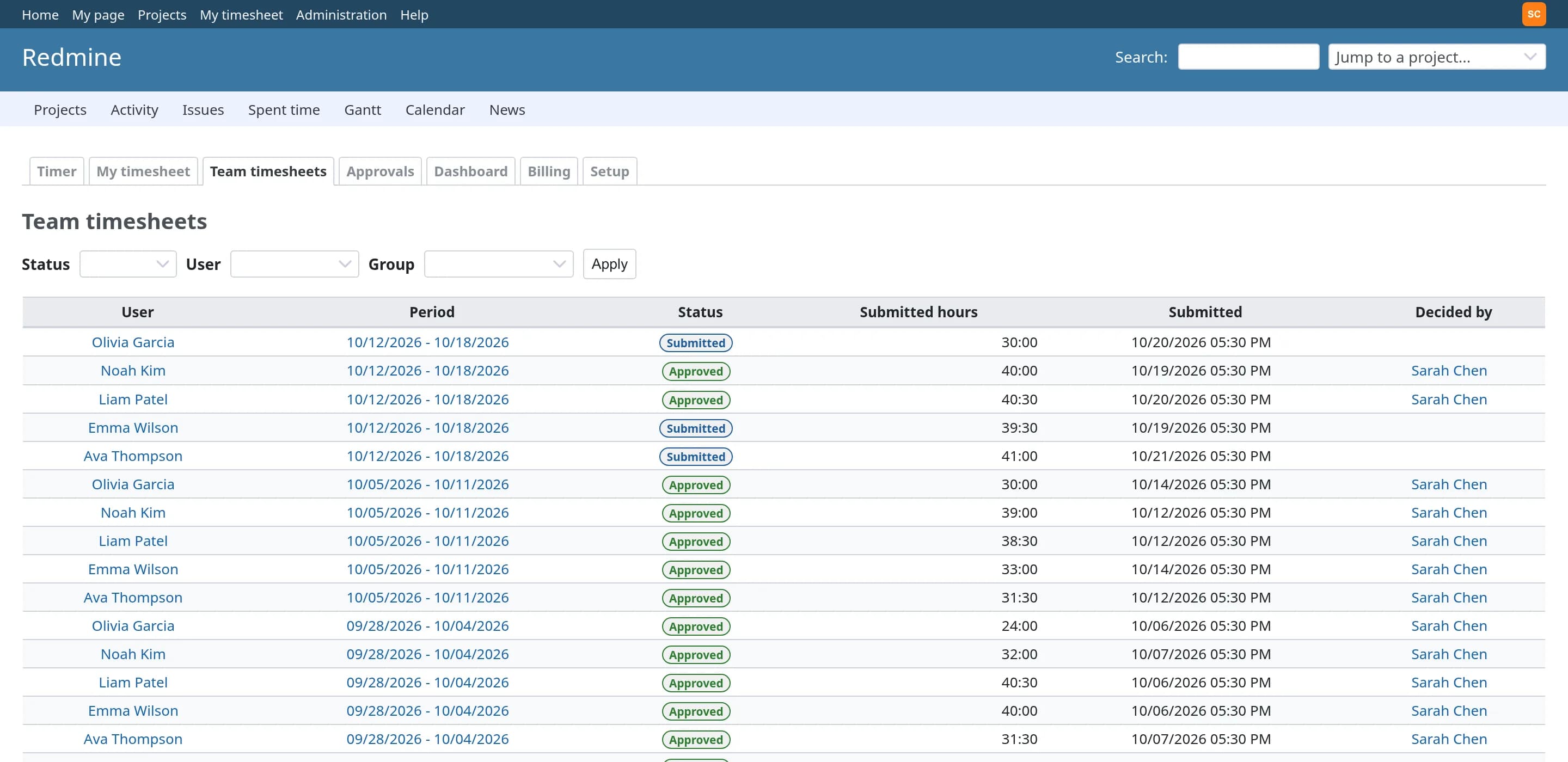Open My page in the top menu
The width and height of the screenshot is (1568, 762).
pyautogui.click(x=98, y=15)
